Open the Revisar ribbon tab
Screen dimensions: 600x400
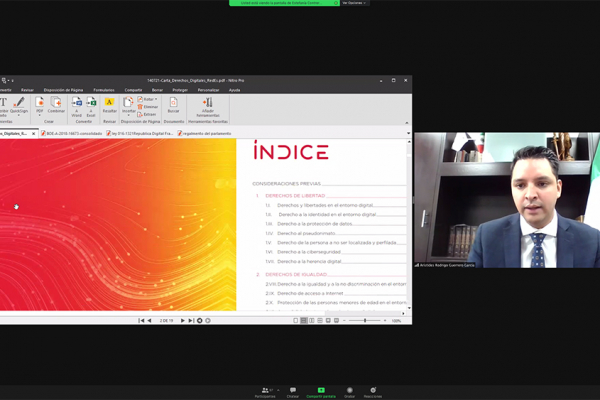tap(27, 90)
